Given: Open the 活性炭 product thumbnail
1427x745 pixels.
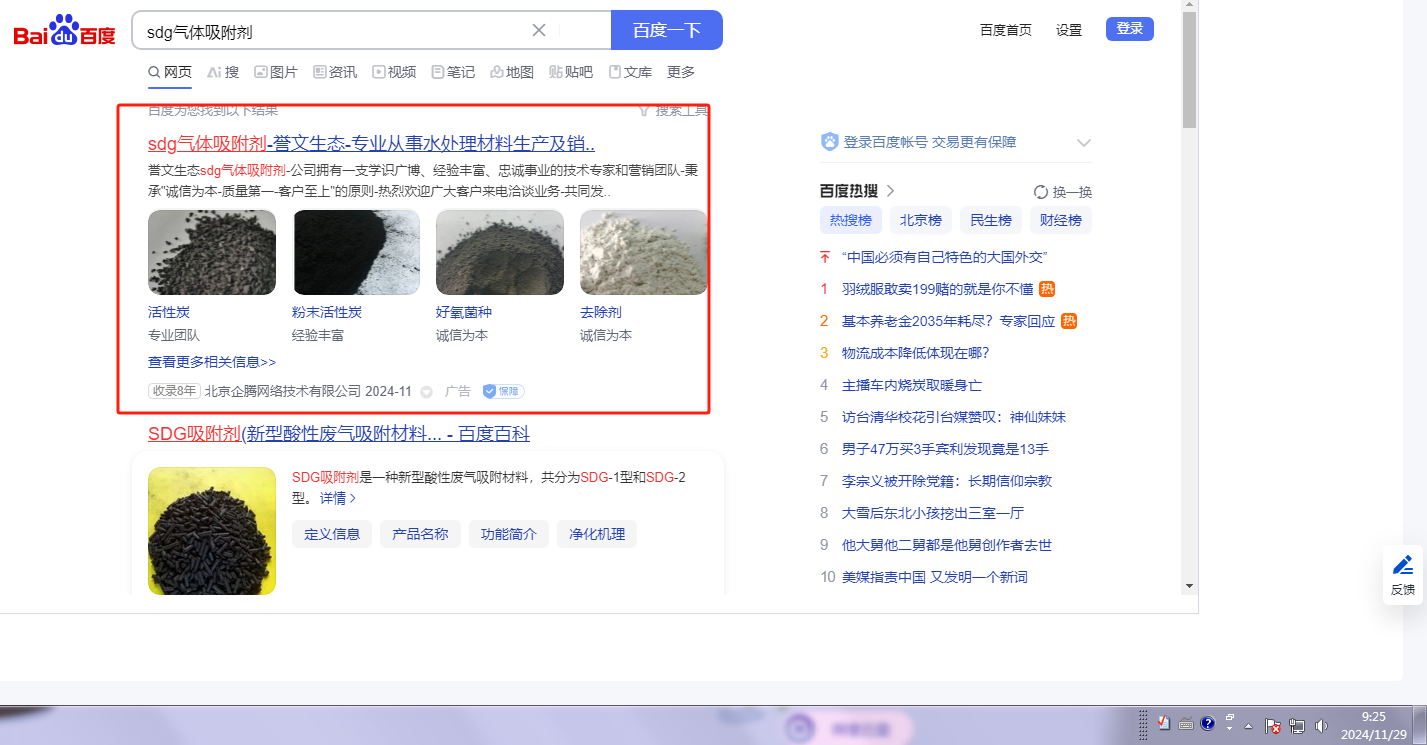Looking at the screenshot, I should [x=212, y=252].
